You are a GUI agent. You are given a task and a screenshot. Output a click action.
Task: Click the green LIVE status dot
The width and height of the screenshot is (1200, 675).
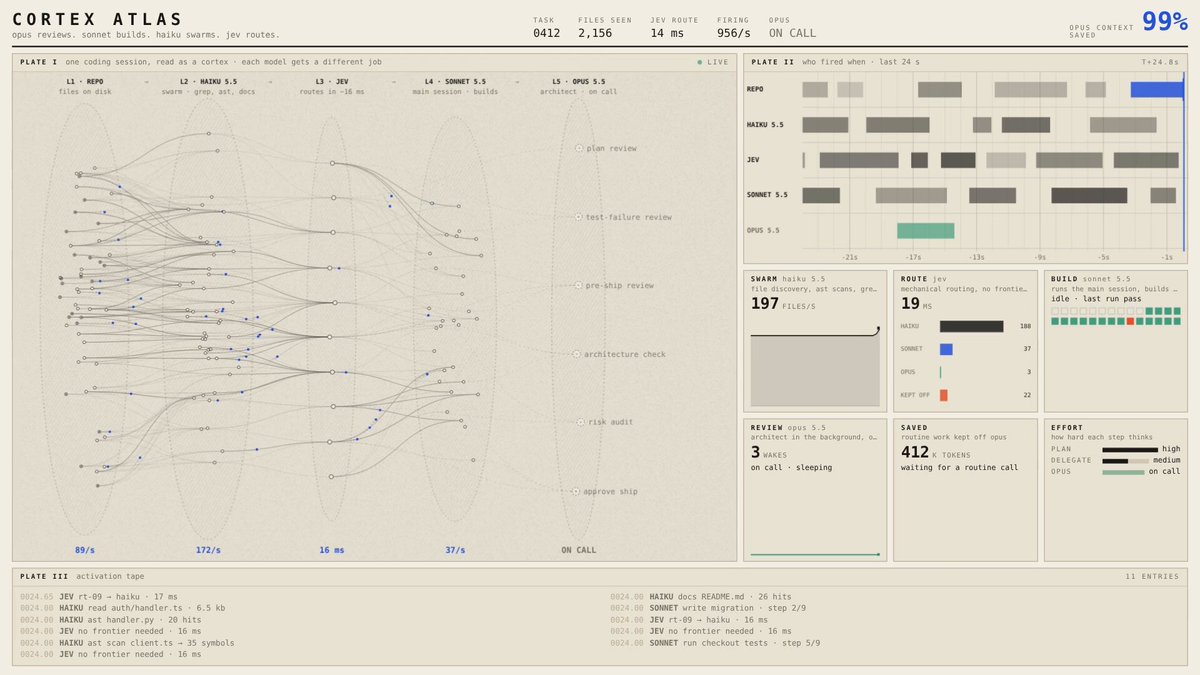click(700, 62)
